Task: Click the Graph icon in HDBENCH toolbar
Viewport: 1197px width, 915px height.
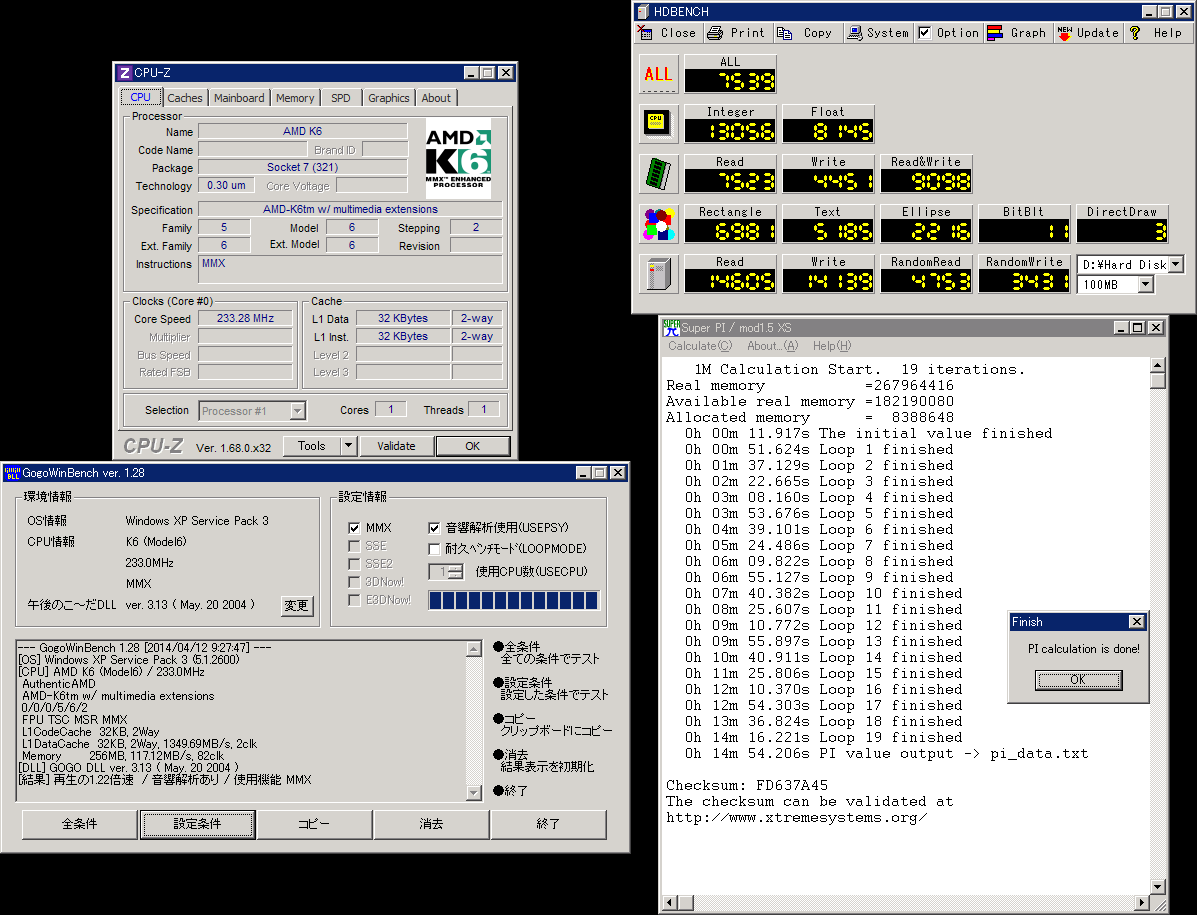Action: point(995,33)
